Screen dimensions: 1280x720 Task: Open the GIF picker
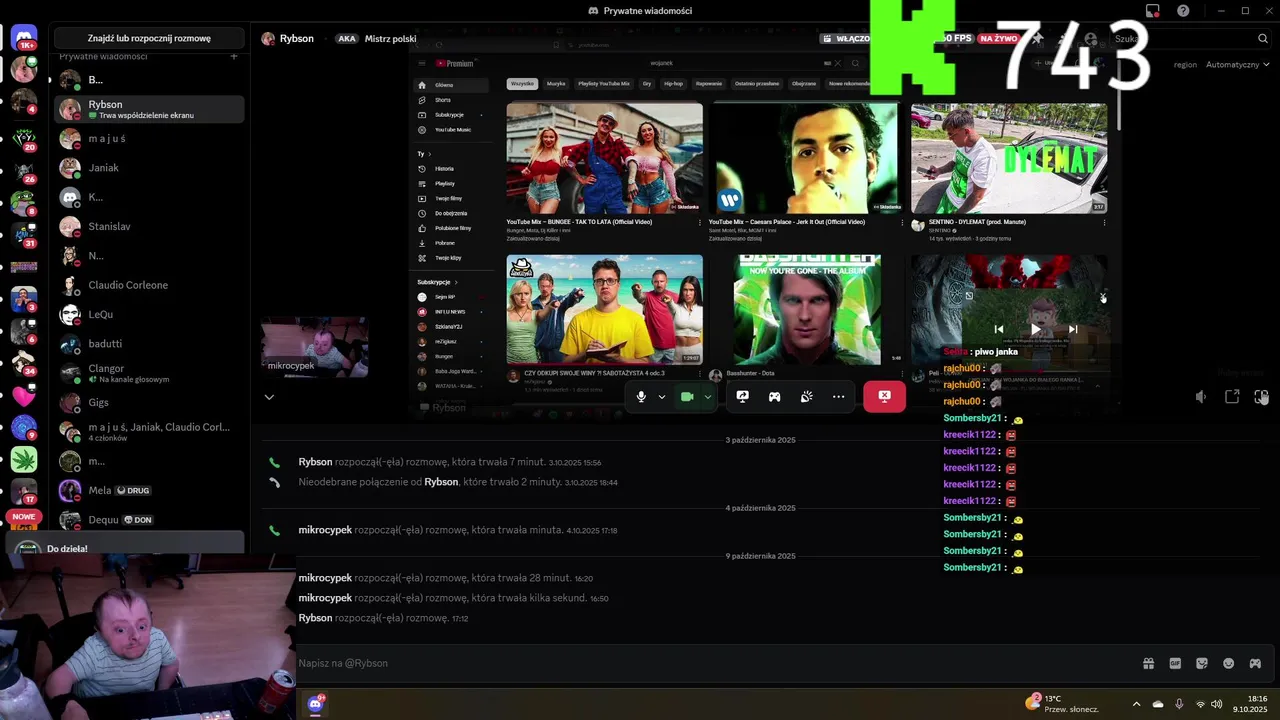coord(1175,663)
